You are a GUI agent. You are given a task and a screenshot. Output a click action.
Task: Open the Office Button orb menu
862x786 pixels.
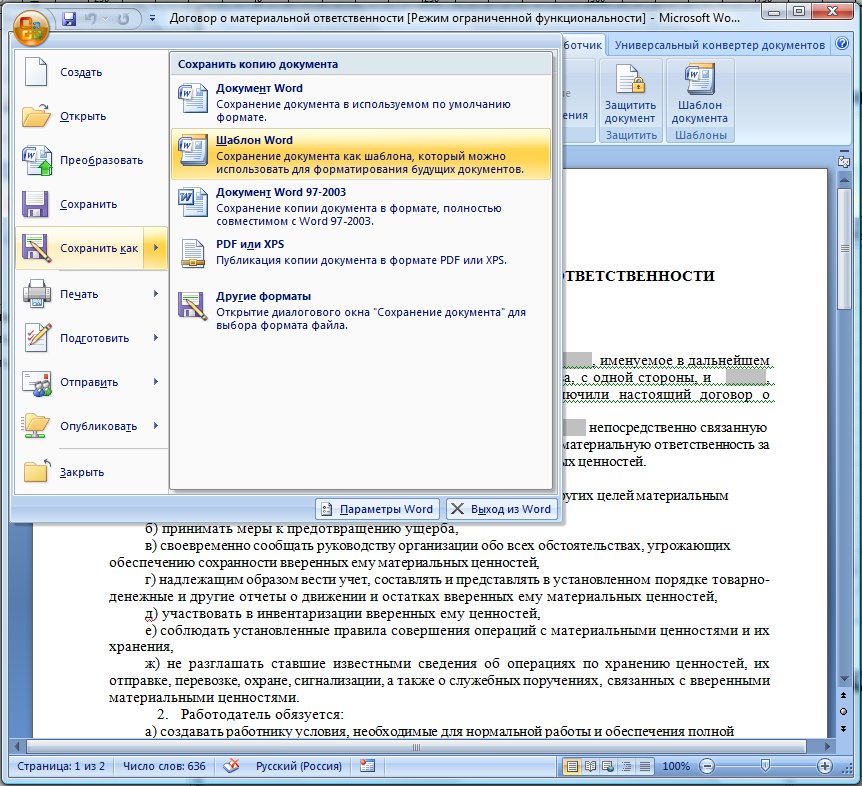[x=31, y=27]
